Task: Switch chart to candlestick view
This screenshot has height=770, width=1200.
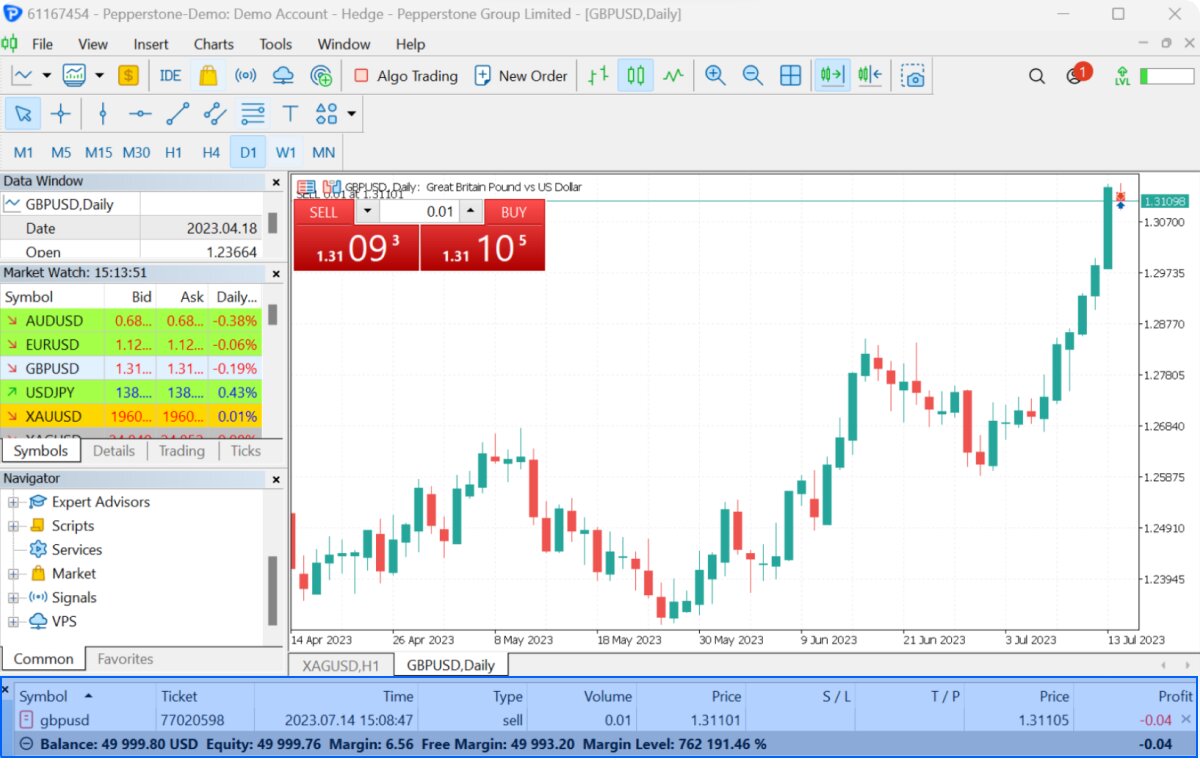Action: pos(635,75)
